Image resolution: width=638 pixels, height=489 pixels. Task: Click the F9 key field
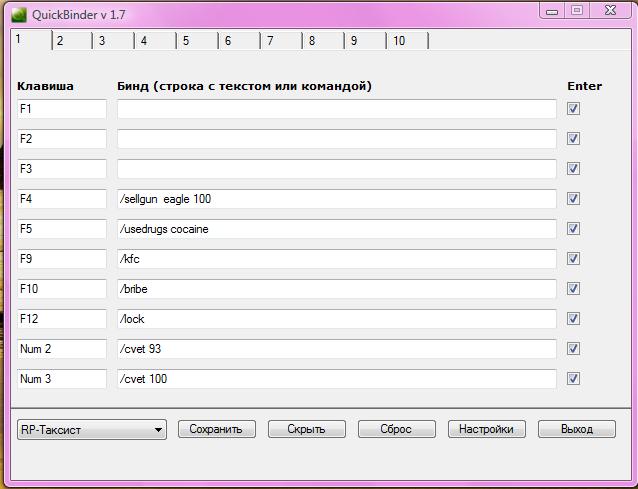click(62, 259)
